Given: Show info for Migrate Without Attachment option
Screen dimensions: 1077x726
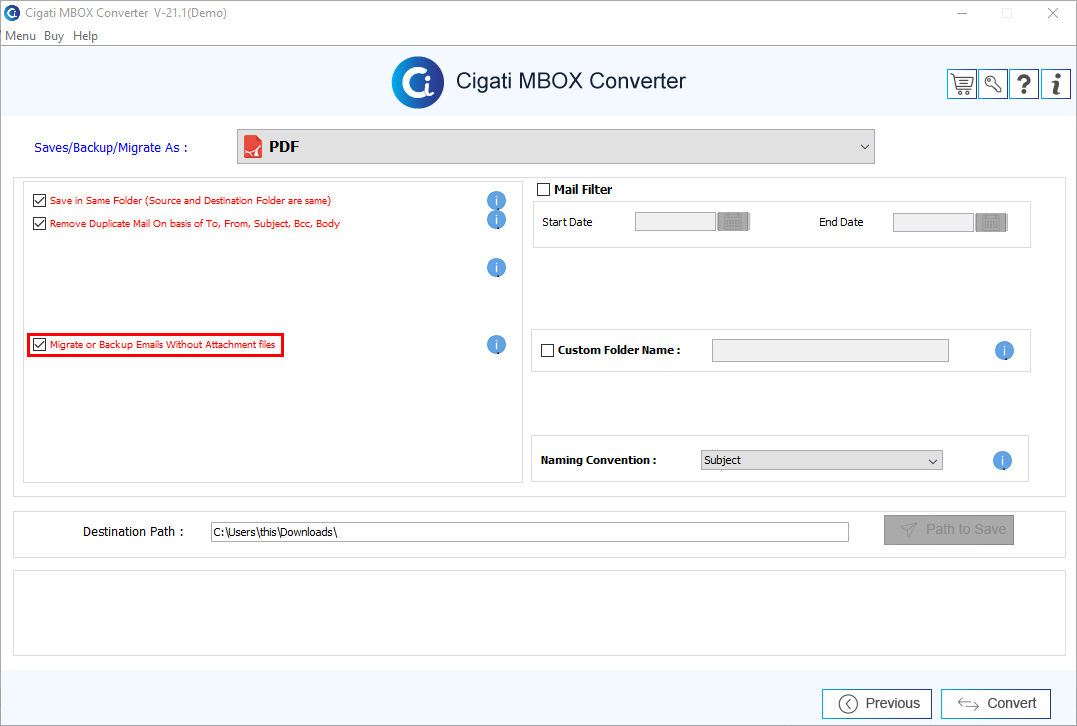Looking at the screenshot, I should coord(497,345).
